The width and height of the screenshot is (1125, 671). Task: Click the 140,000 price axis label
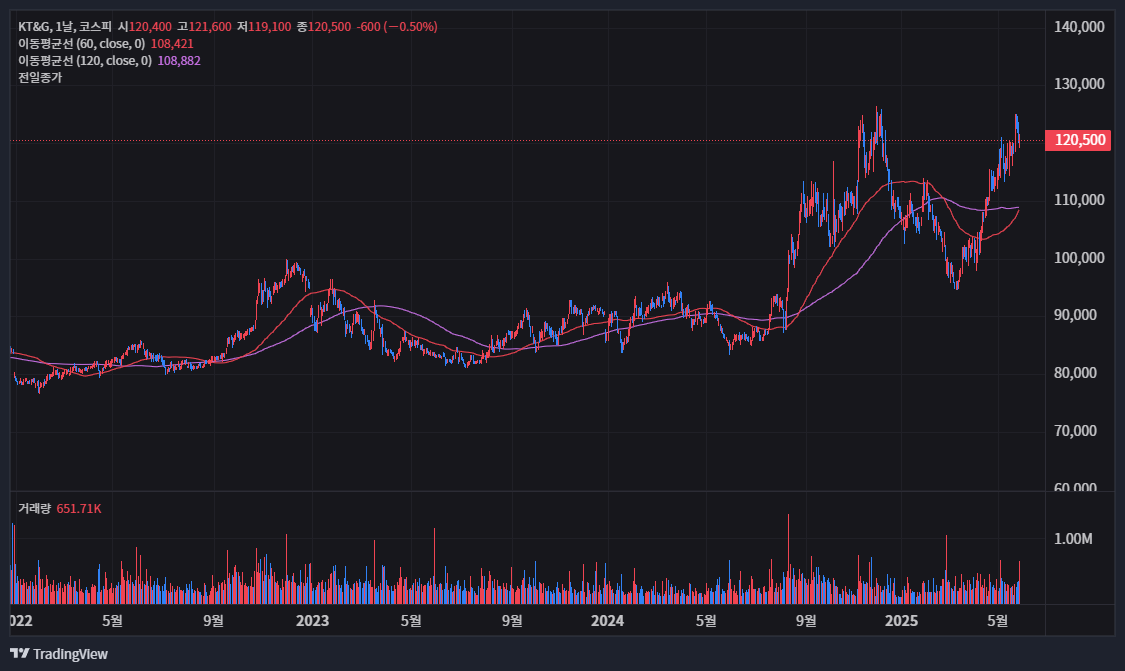tap(1079, 27)
